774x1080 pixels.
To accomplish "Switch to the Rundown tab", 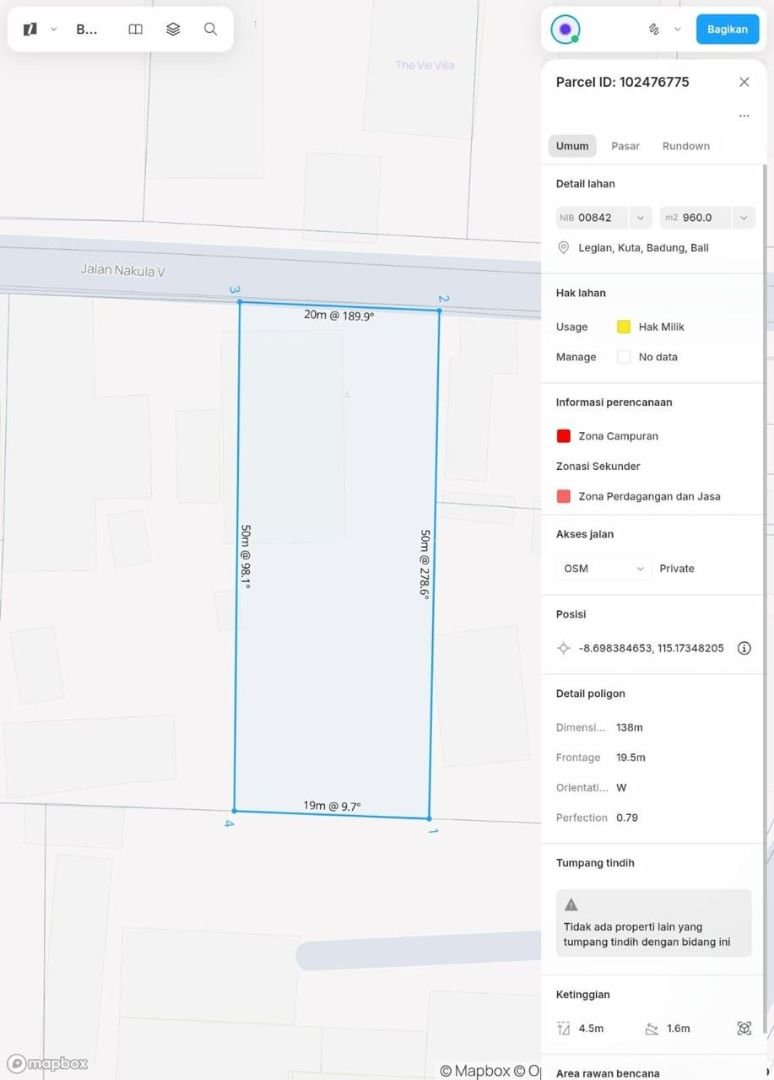I will pos(686,146).
